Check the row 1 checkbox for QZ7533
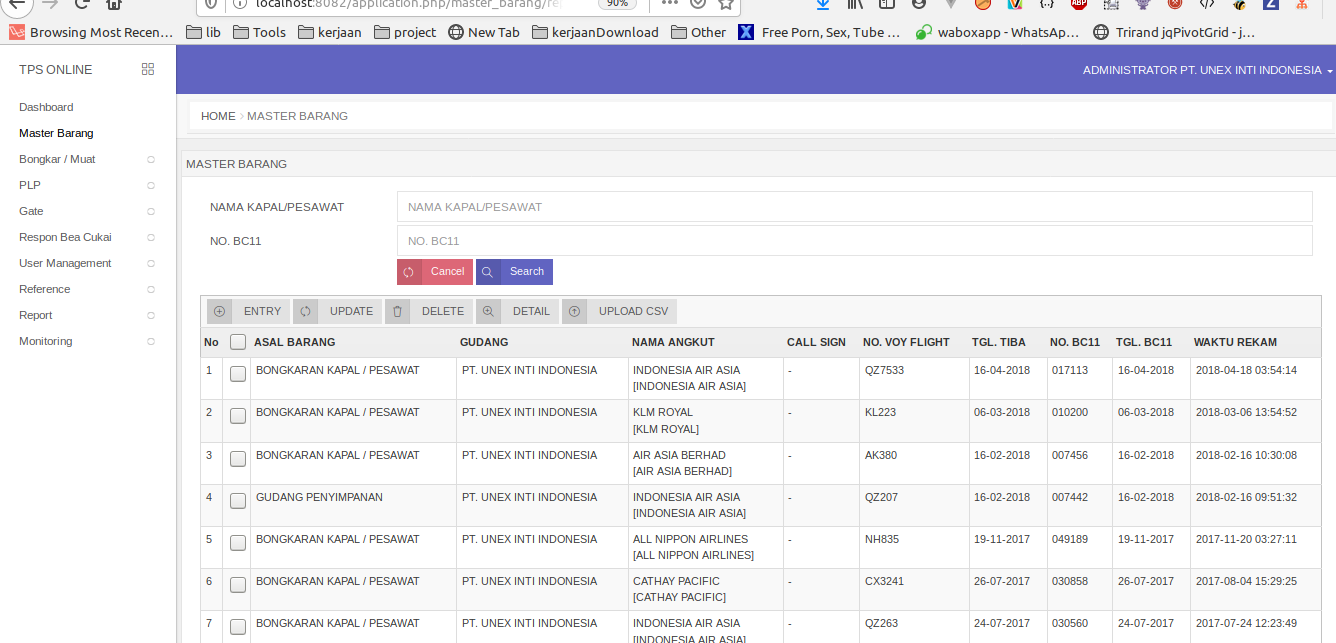Viewport: 1336px width, 643px height. [x=238, y=374]
